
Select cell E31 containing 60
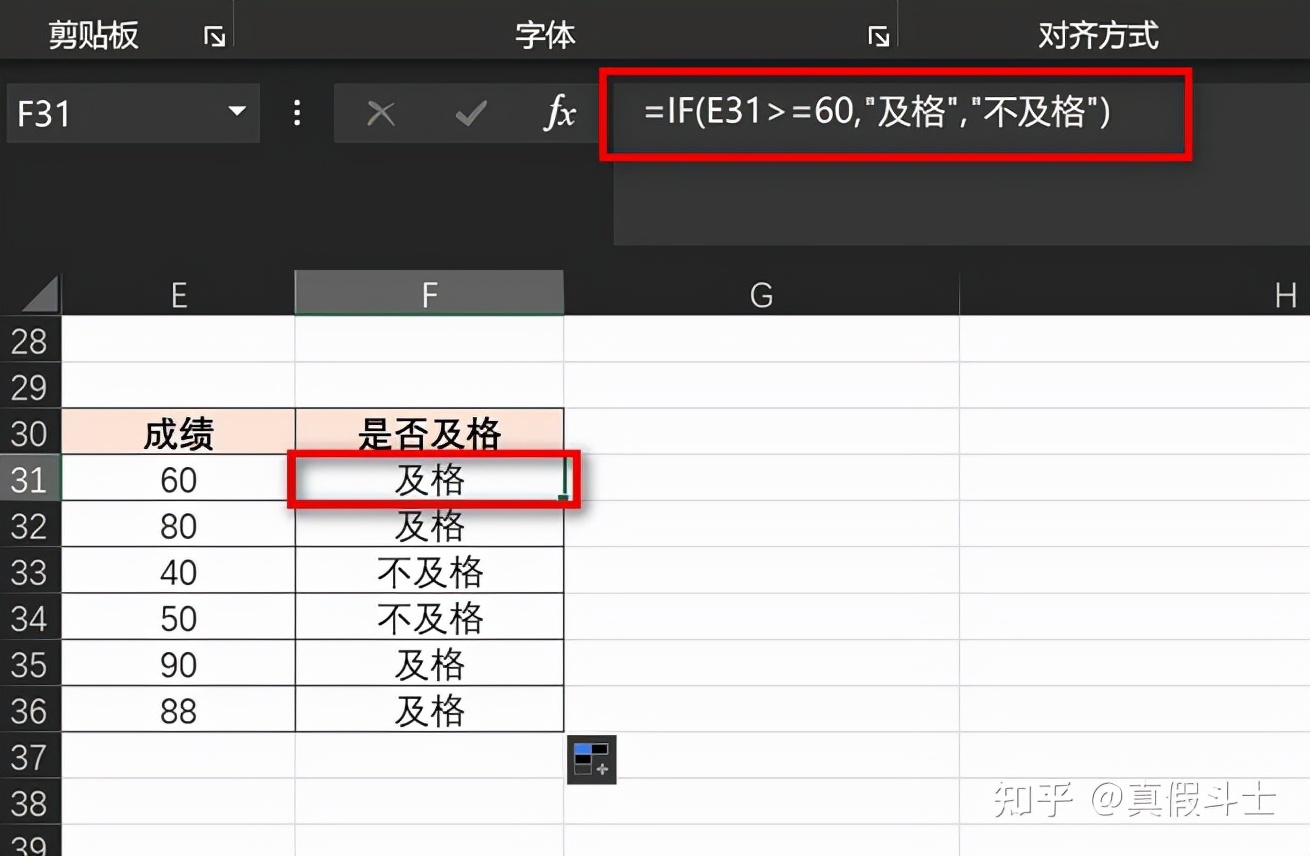[177, 479]
